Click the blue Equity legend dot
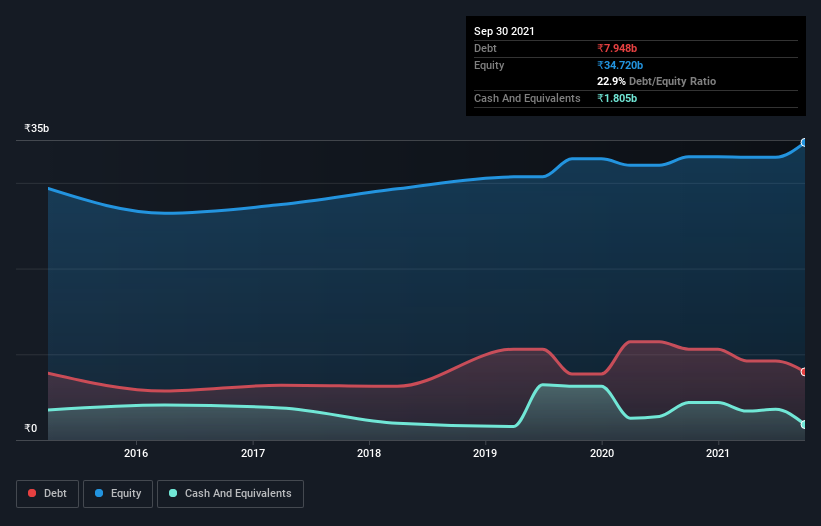This screenshot has height=526, width=821. click(99, 493)
